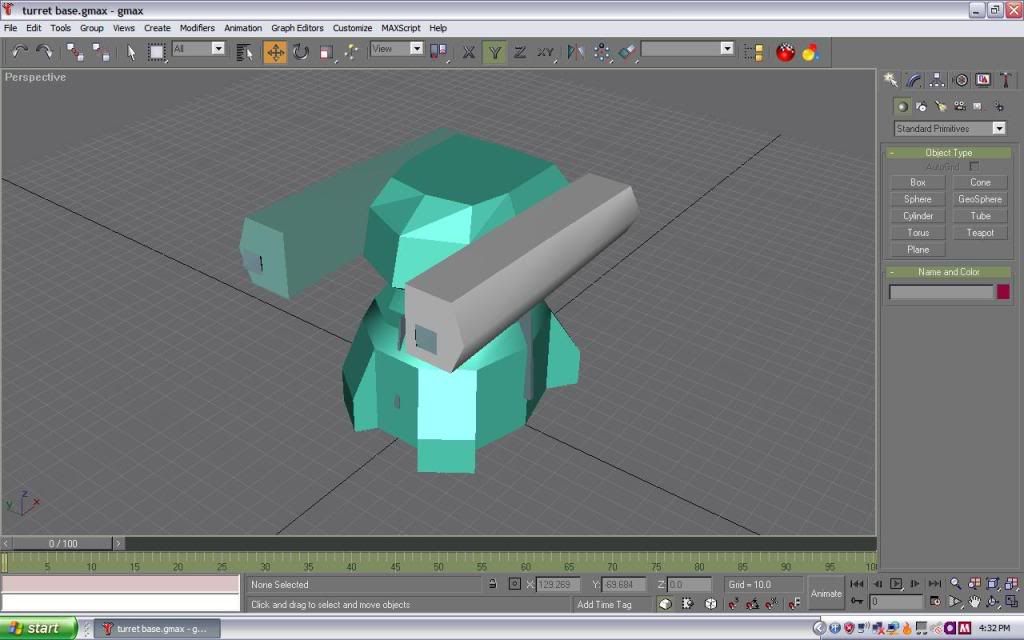Image resolution: width=1024 pixels, height=640 pixels.
Task: Click the Align tool icon
Action: tap(627, 52)
